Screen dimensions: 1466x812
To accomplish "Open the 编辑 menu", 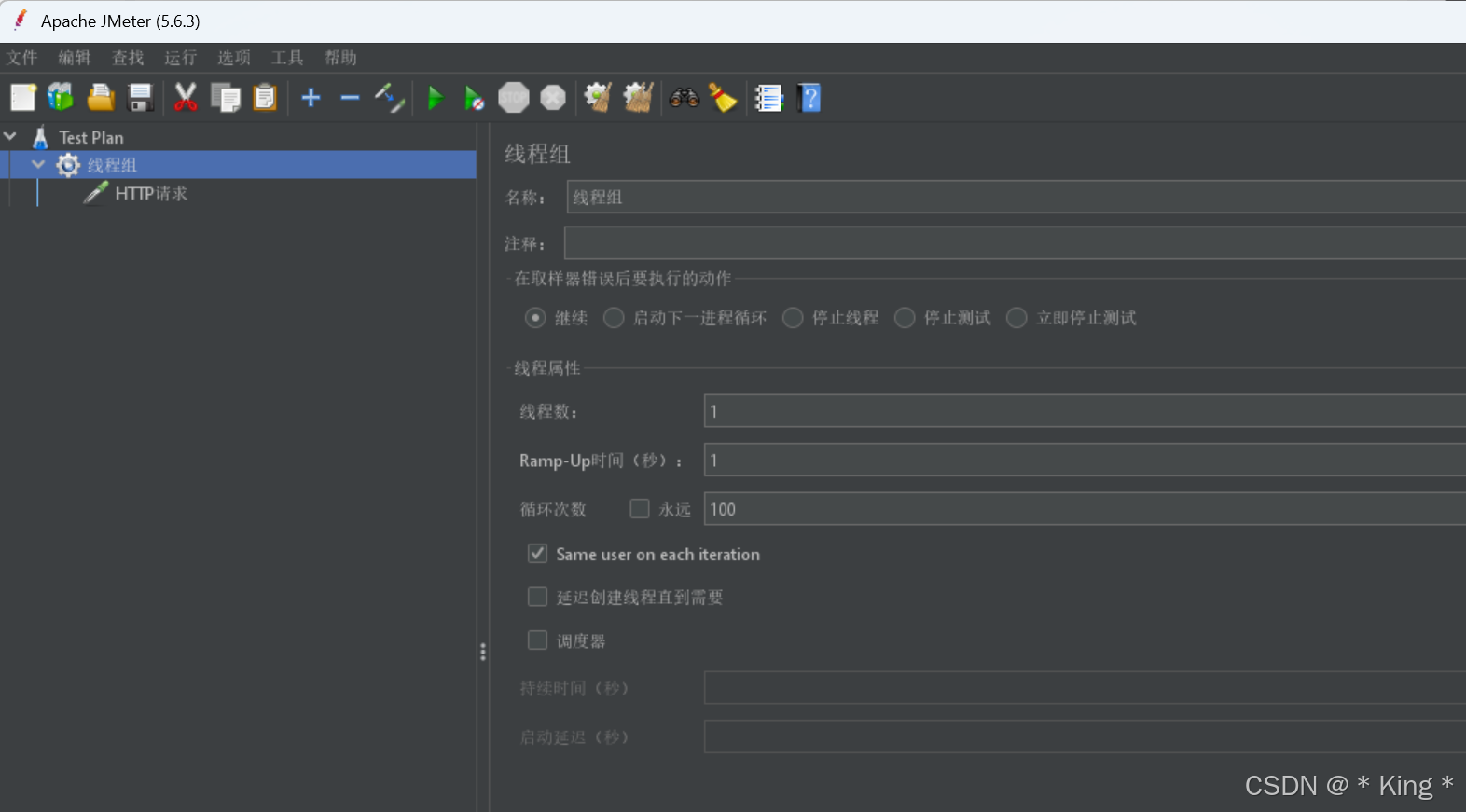I will 75,58.
